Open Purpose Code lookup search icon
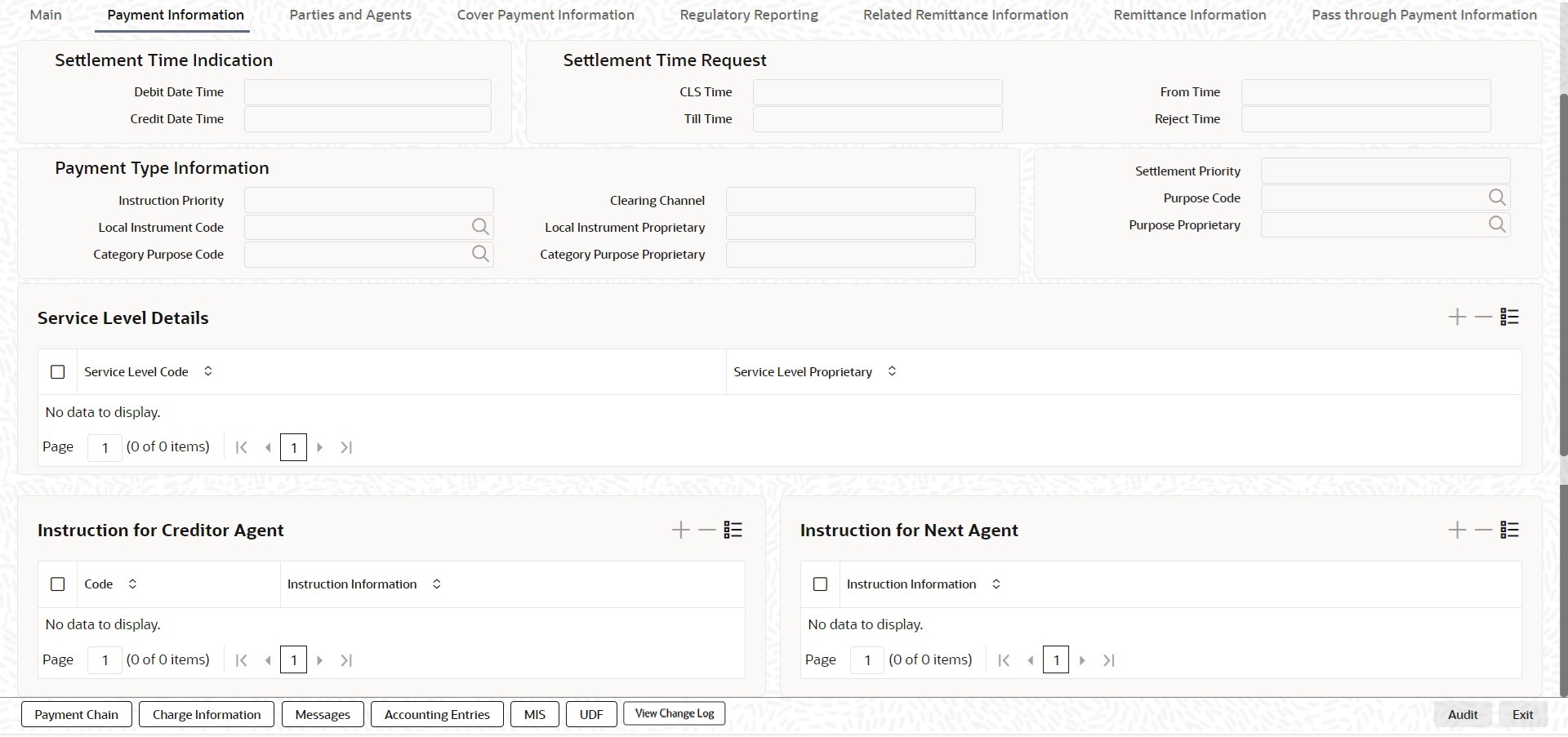 click(1497, 198)
